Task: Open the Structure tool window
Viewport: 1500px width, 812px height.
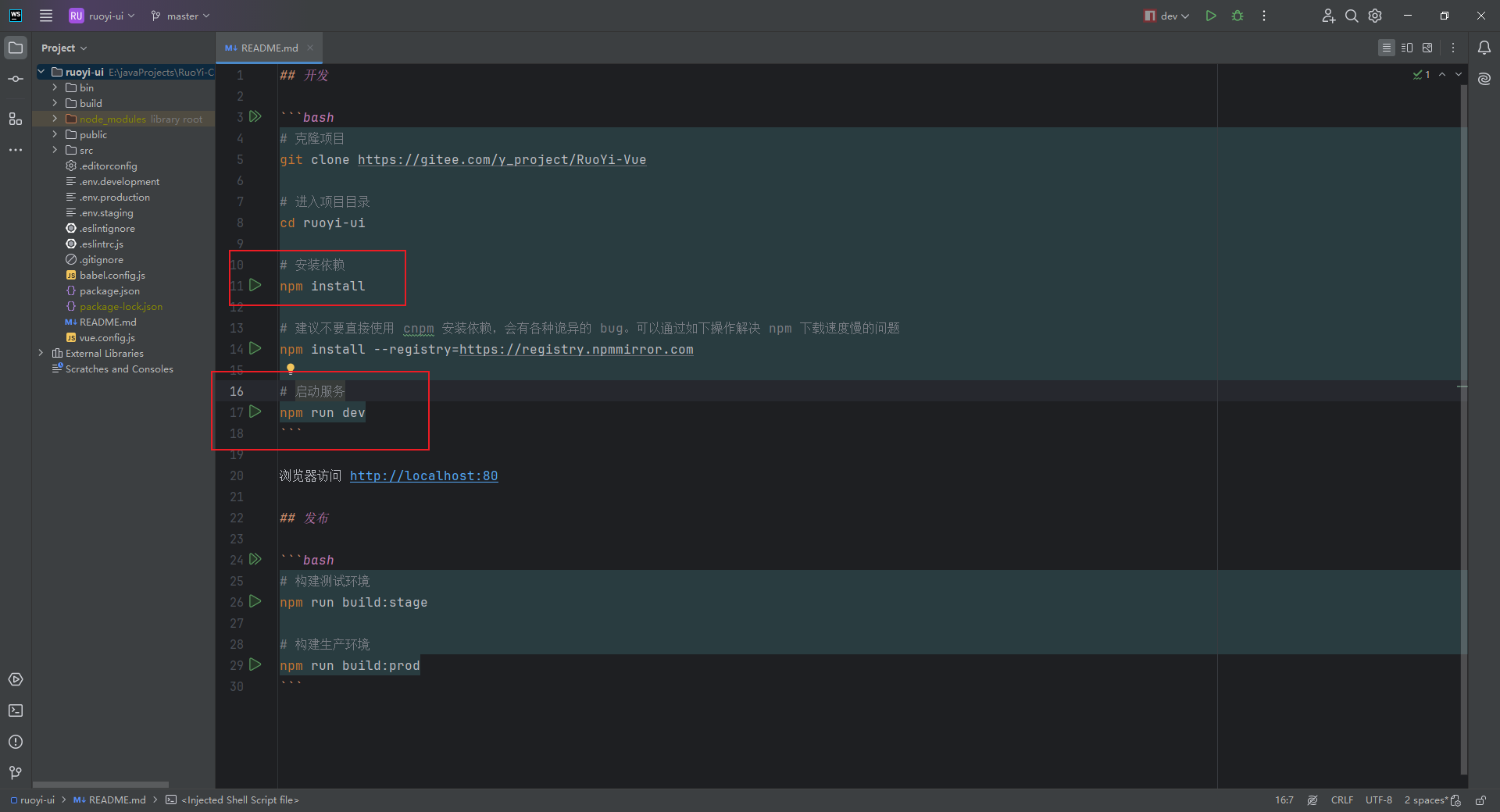Action: point(16,119)
